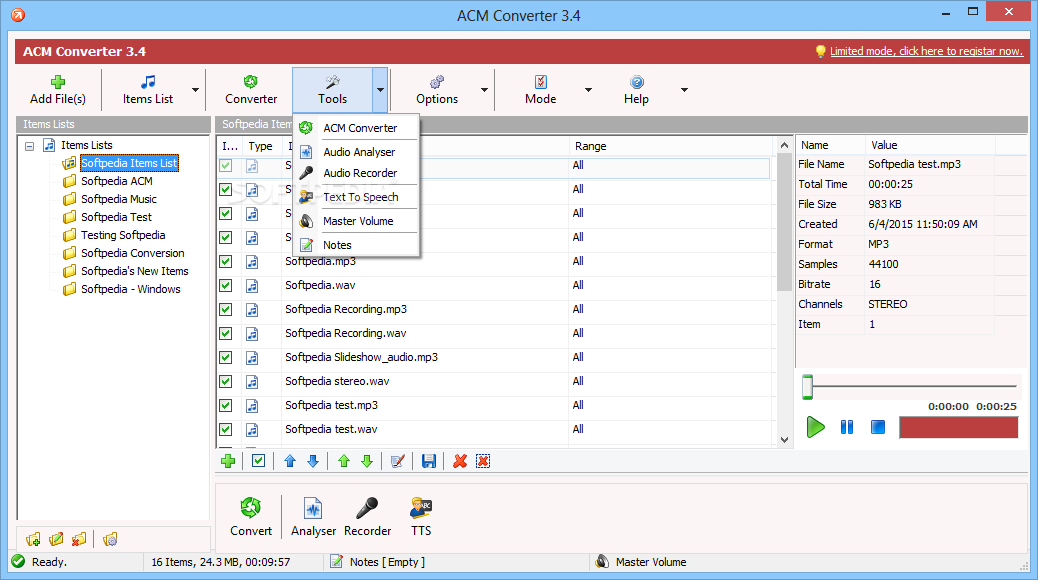Click the Converter toolbar button
The height and width of the screenshot is (580, 1038).
pos(251,90)
